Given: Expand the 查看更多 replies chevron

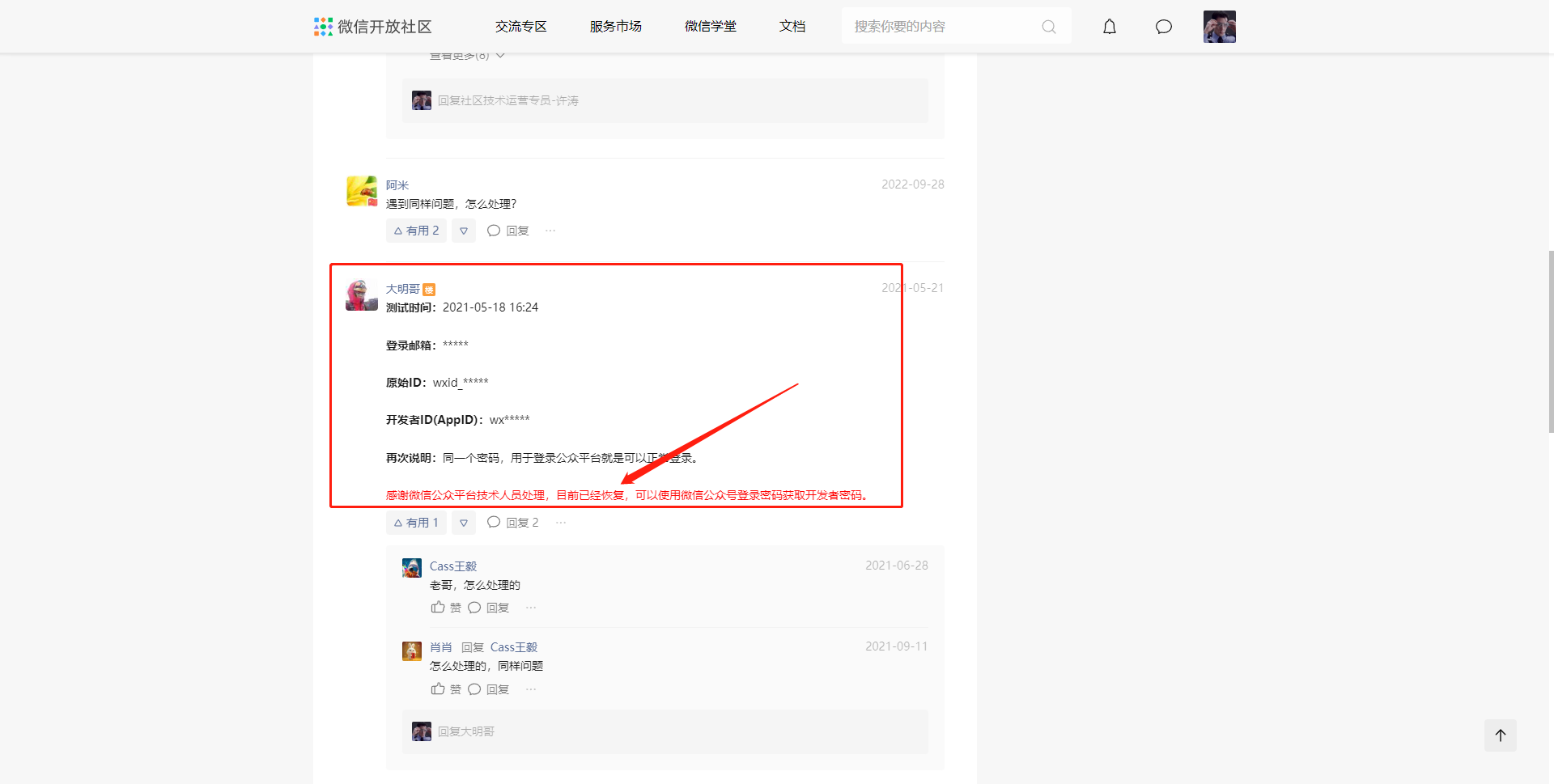Looking at the screenshot, I should [500, 56].
